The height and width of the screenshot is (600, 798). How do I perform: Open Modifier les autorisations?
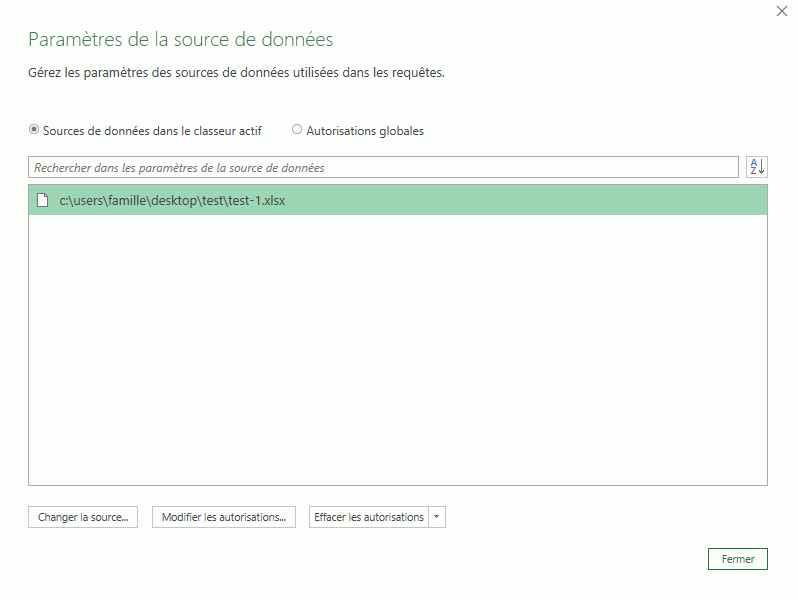click(x=223, y=517)
